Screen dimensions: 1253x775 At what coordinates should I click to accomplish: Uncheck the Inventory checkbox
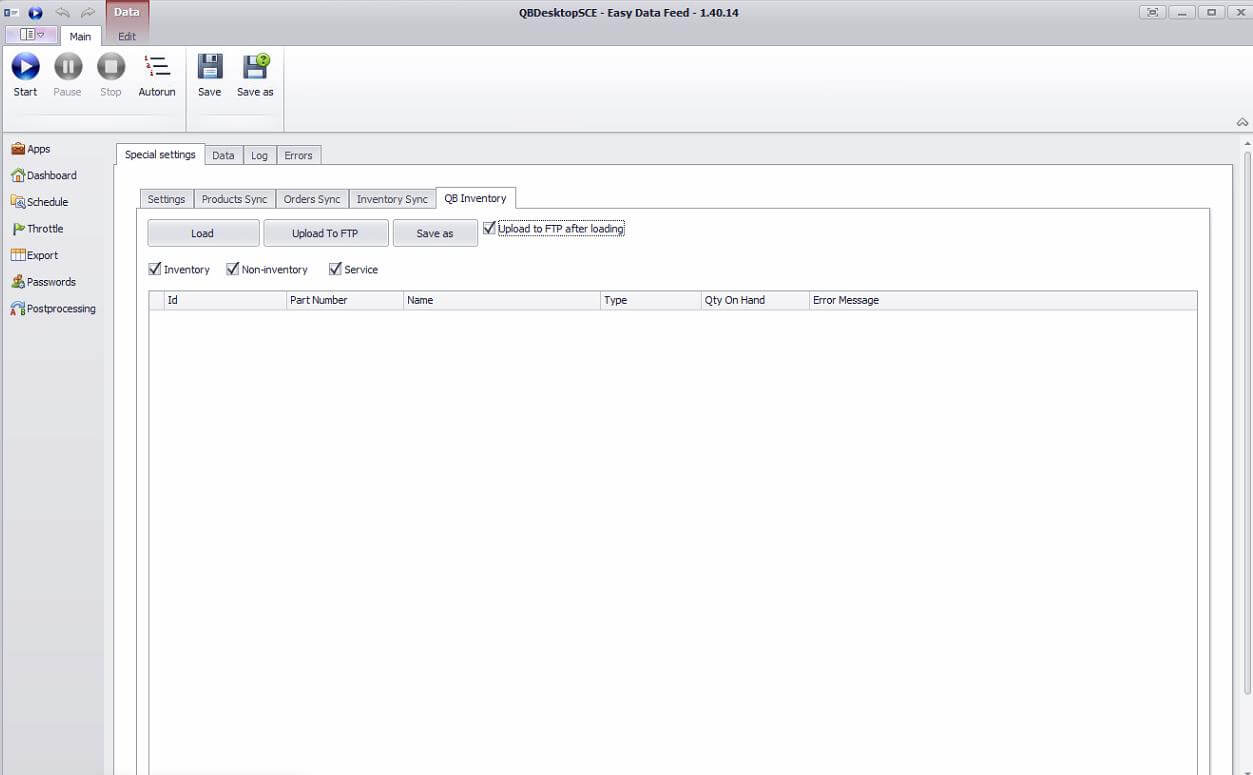click(x=155, y=269)
